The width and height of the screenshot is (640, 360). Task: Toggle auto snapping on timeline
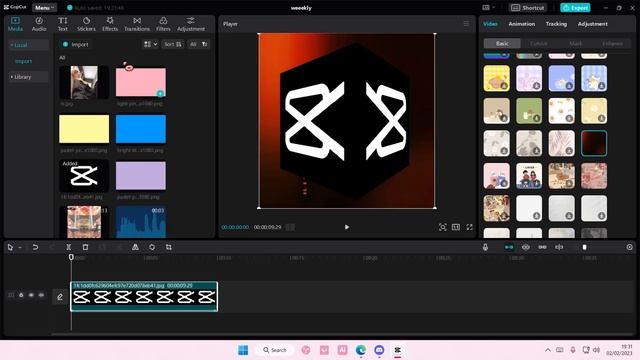[x=526, y=247]
